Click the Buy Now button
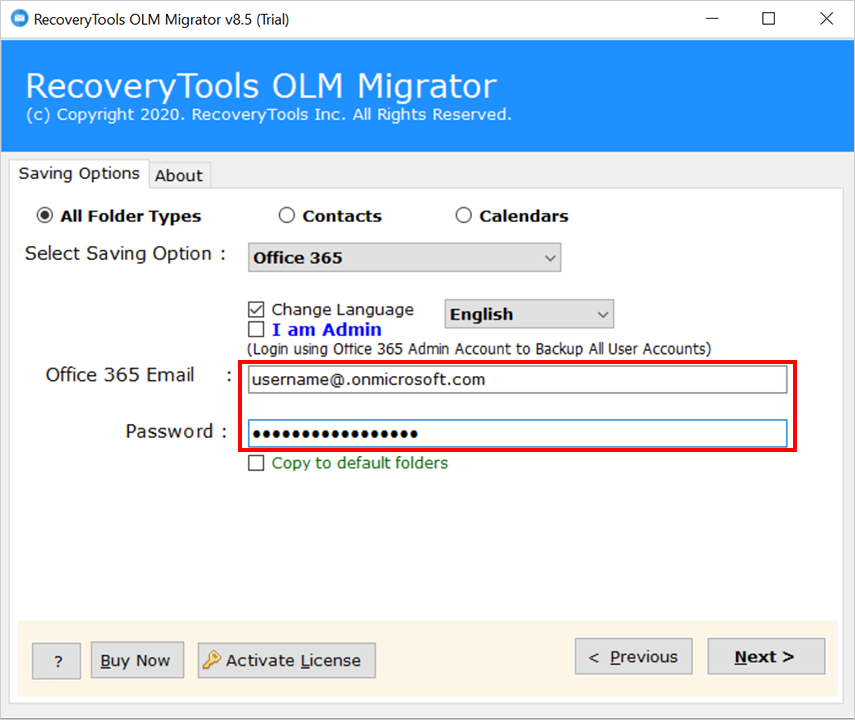The image size is (855, 720). (137, 660)
